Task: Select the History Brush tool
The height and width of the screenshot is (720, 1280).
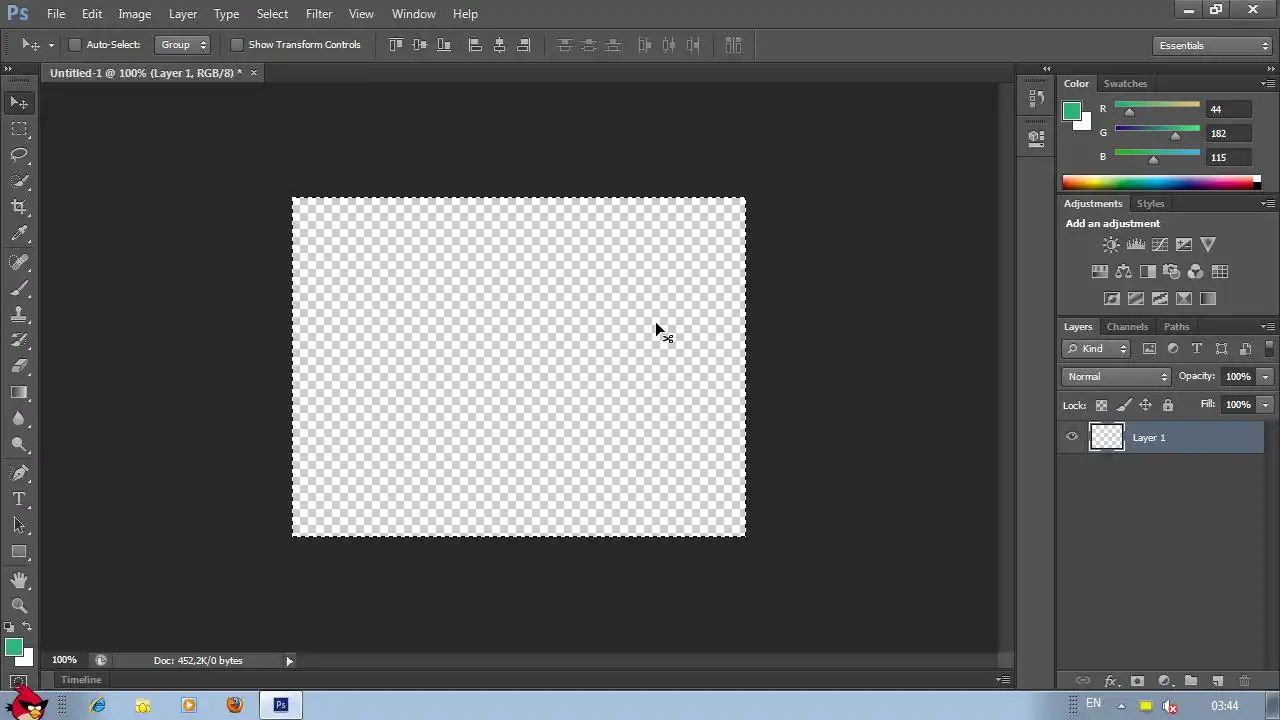Action: click(x=19, y=340)
